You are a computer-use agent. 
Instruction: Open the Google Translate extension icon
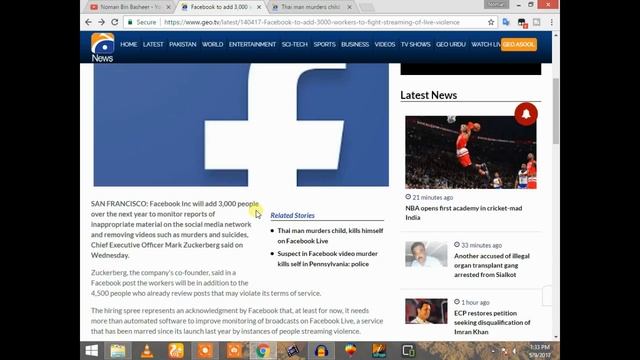[x=506, y=22]
